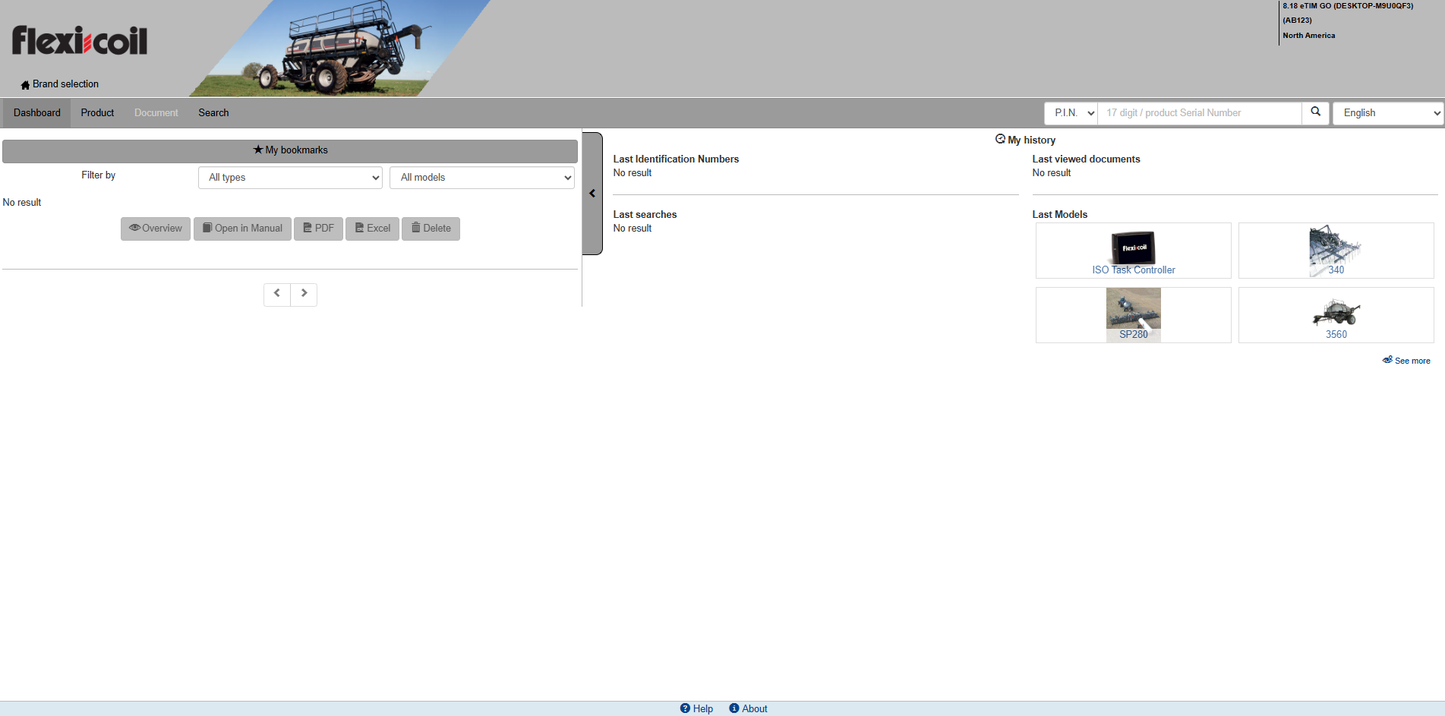The width and height of the screenshot is (1445, 716).
Task: Click the search magnifier icon button
Action: coord(1316,113)
